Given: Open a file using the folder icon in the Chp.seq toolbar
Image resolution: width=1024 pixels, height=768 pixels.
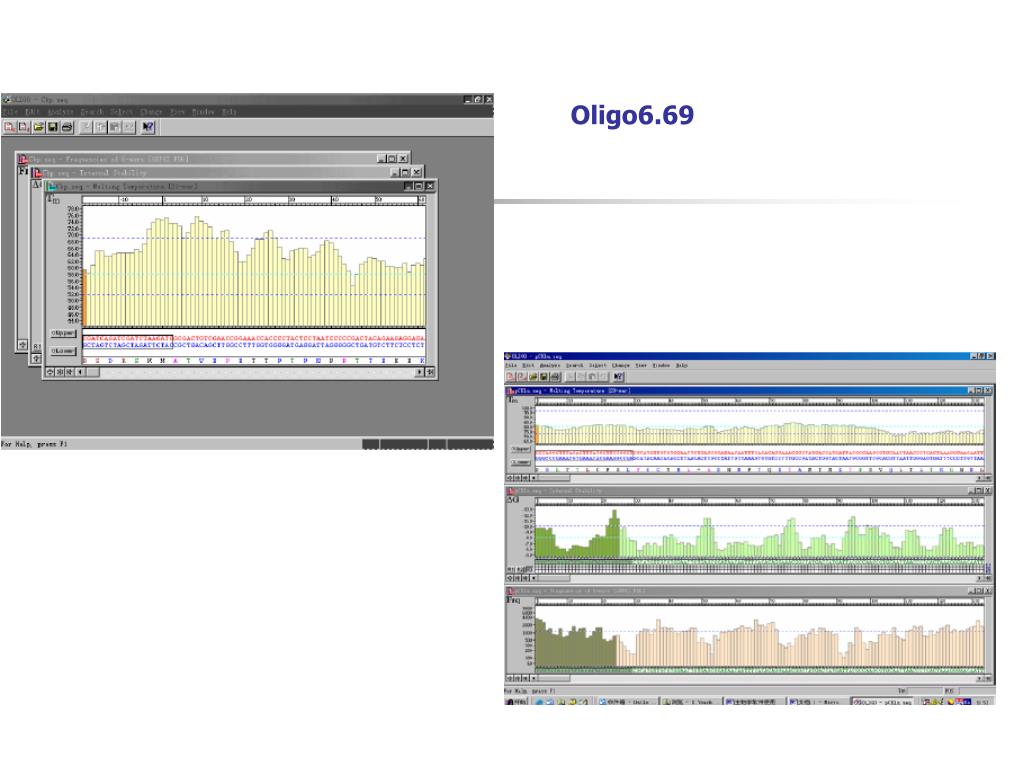Looking at the screenshot, I should (39, 127).
